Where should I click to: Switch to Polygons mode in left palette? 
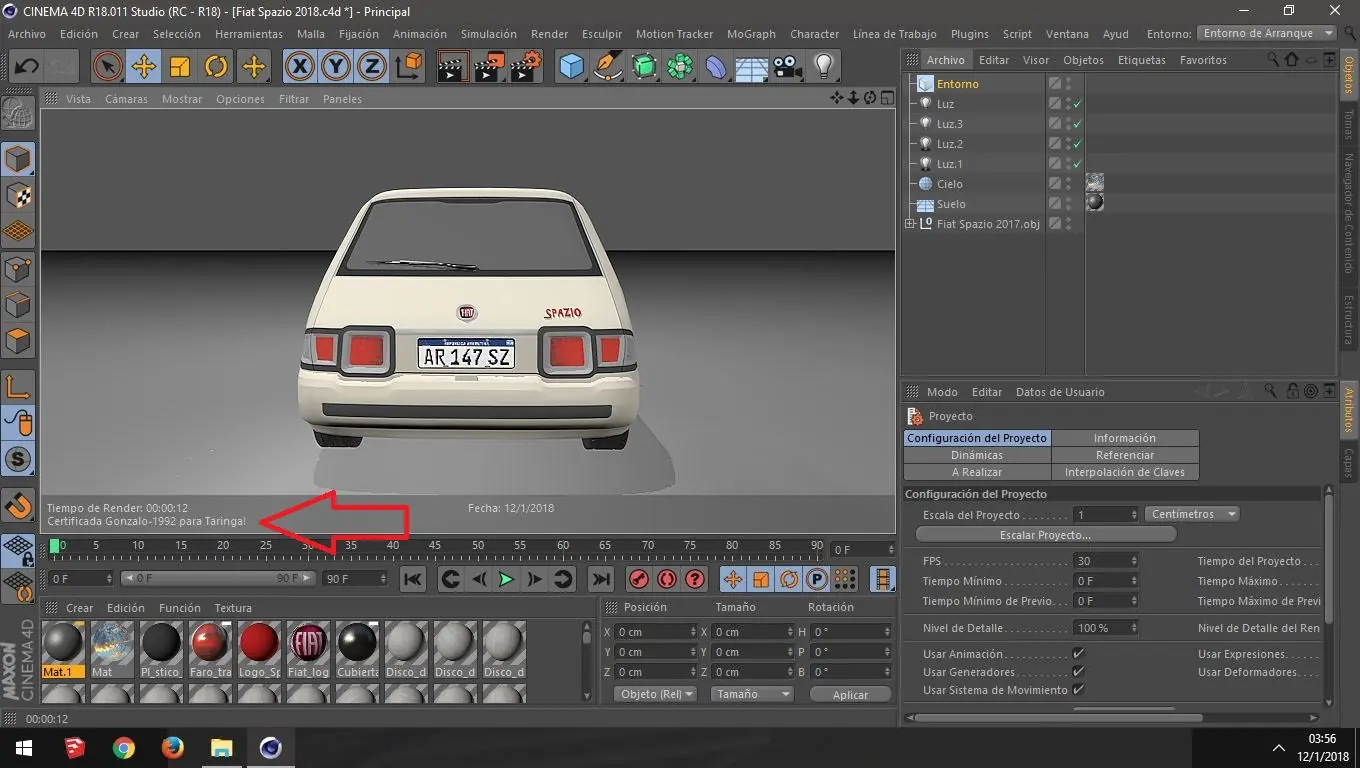18,341
